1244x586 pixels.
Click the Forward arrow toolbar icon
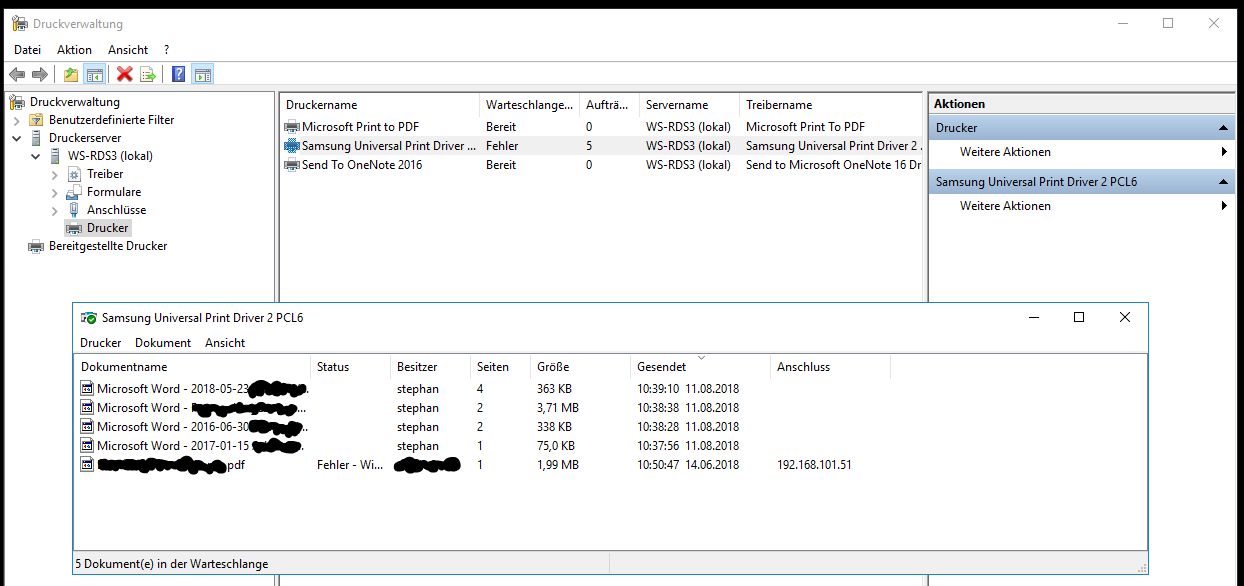(x=40, y=74)
